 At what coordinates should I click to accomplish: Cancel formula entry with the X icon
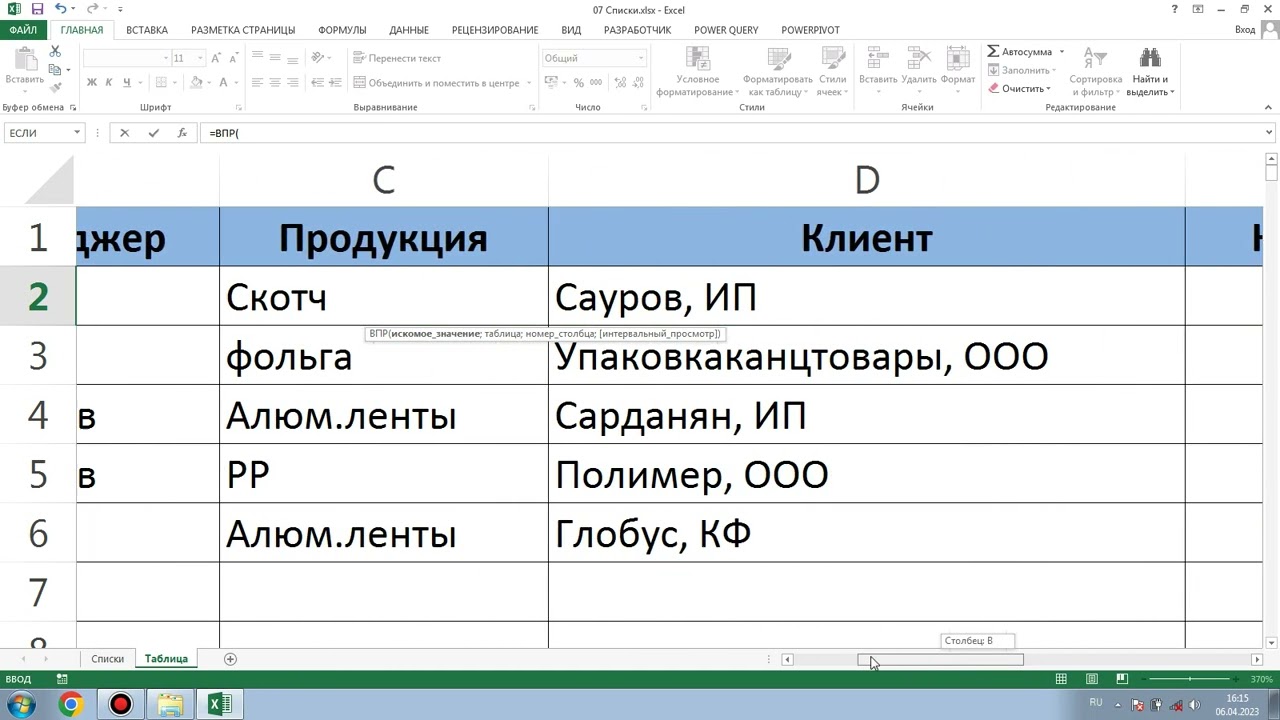124,133
